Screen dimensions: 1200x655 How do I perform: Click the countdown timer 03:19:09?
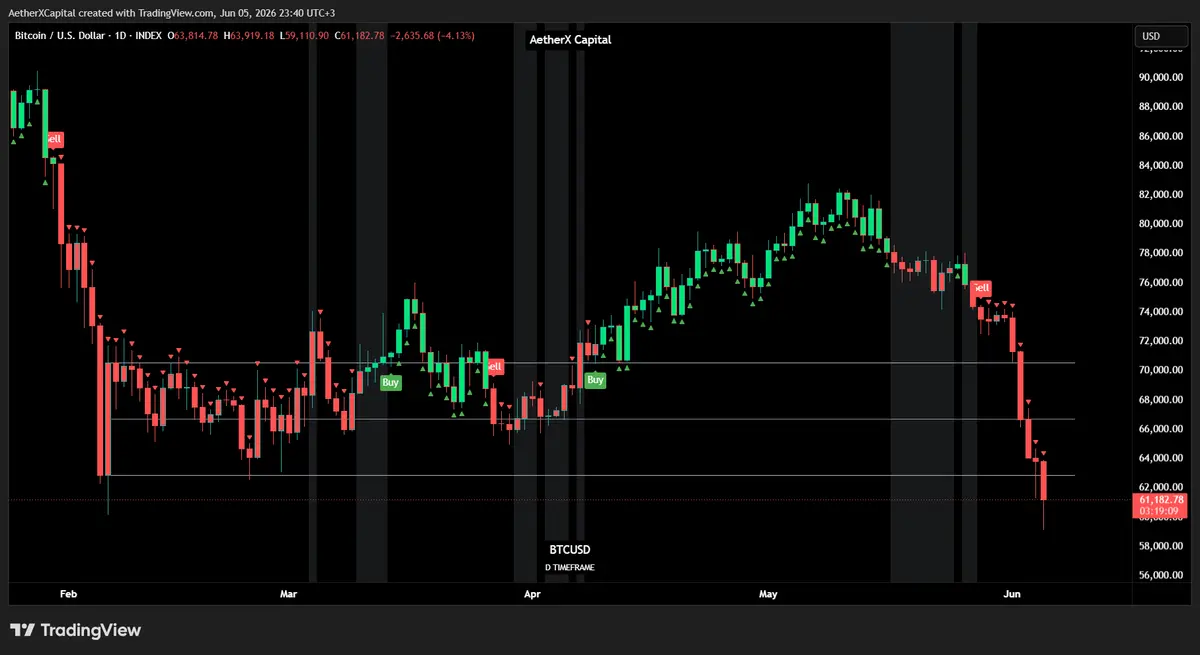coord(1157,510)
